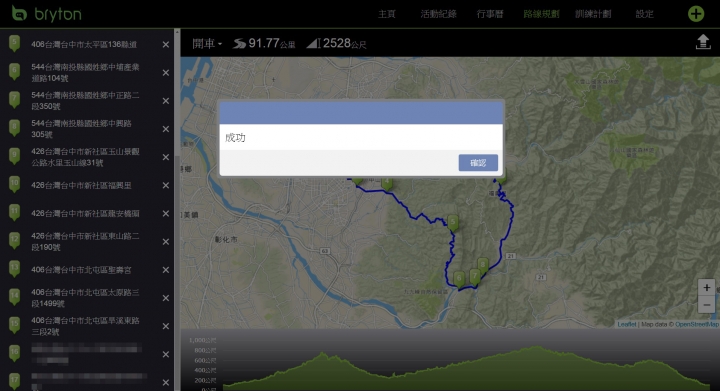Image resolution: width=720 pixels, height=391 pixels.
Task: Select address 406台灣台中市北屯區聖壽宮
Action: (81, 270)
